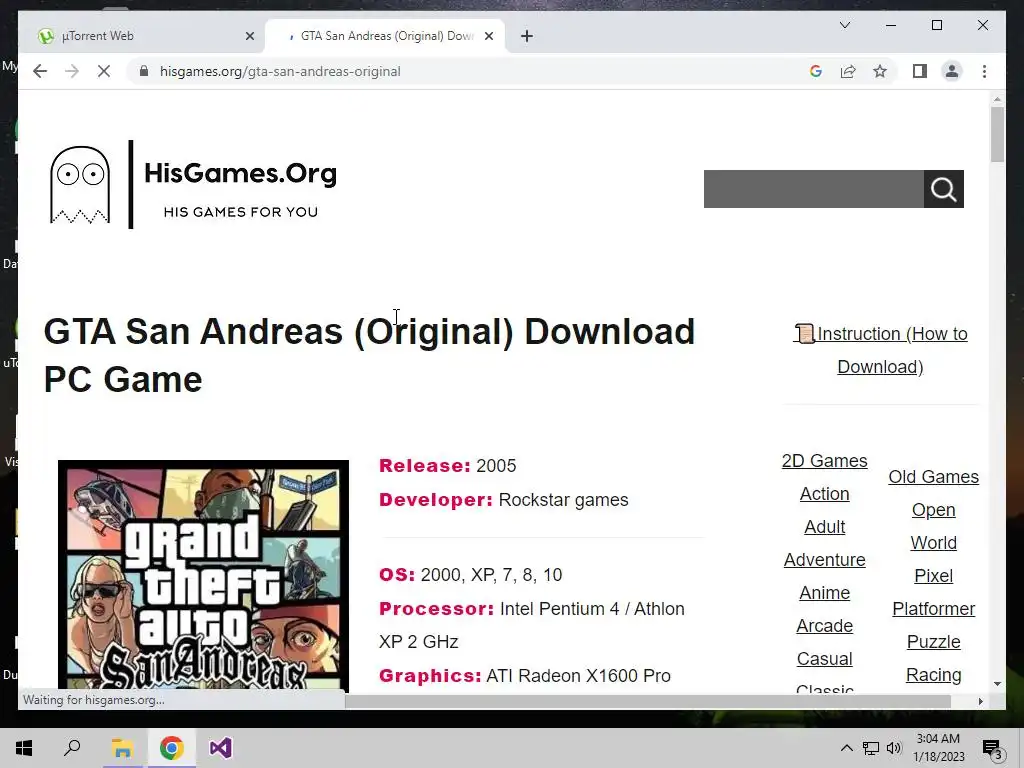Open the Open World category
This screenshot has width=1024, height=768.
click(x=934, y=526)
